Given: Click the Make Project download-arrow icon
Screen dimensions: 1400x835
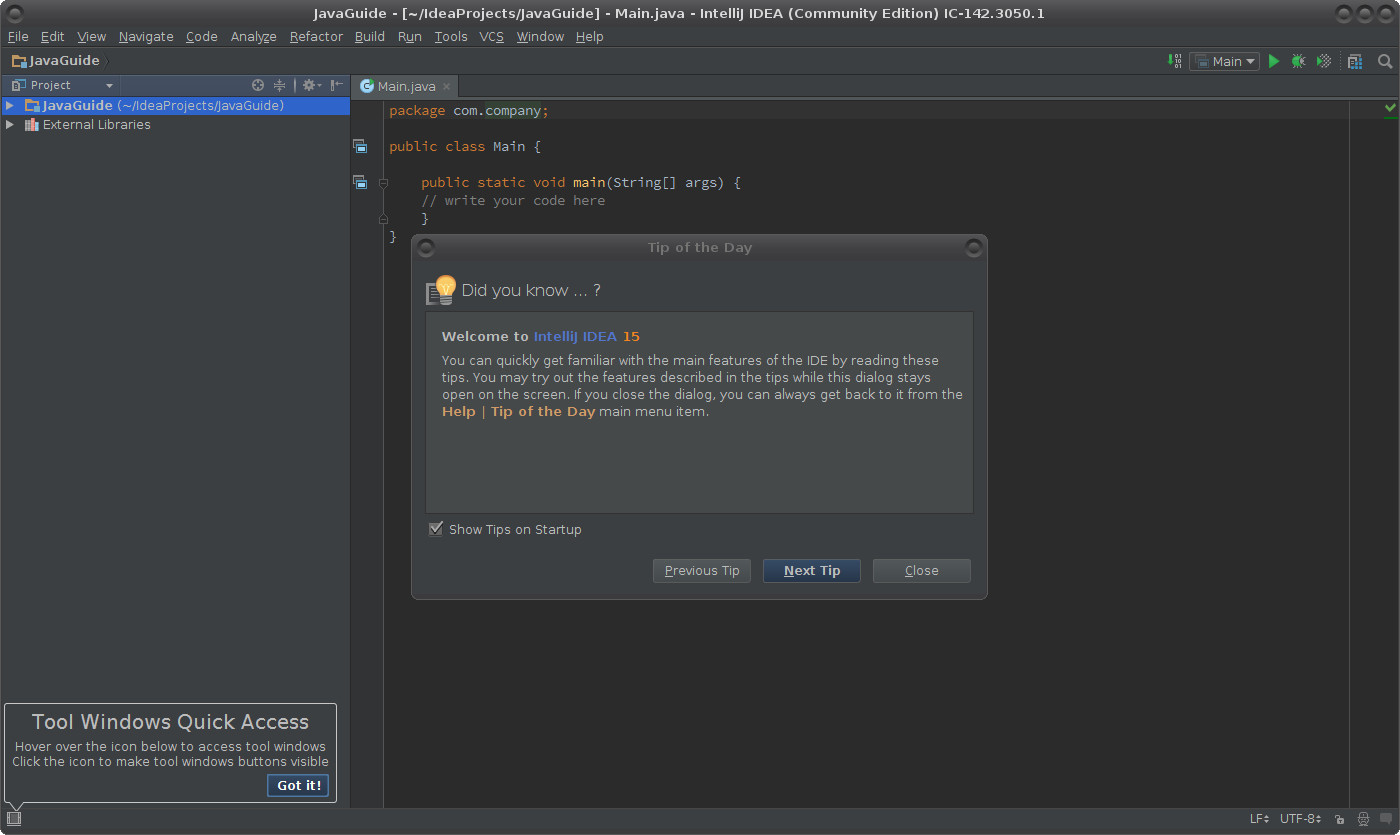Looking at the screenshot, I should [x=1175, y=61].
